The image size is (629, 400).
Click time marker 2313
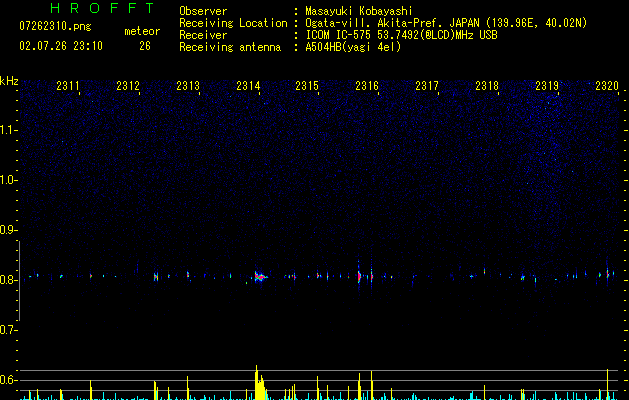point(188,85)
